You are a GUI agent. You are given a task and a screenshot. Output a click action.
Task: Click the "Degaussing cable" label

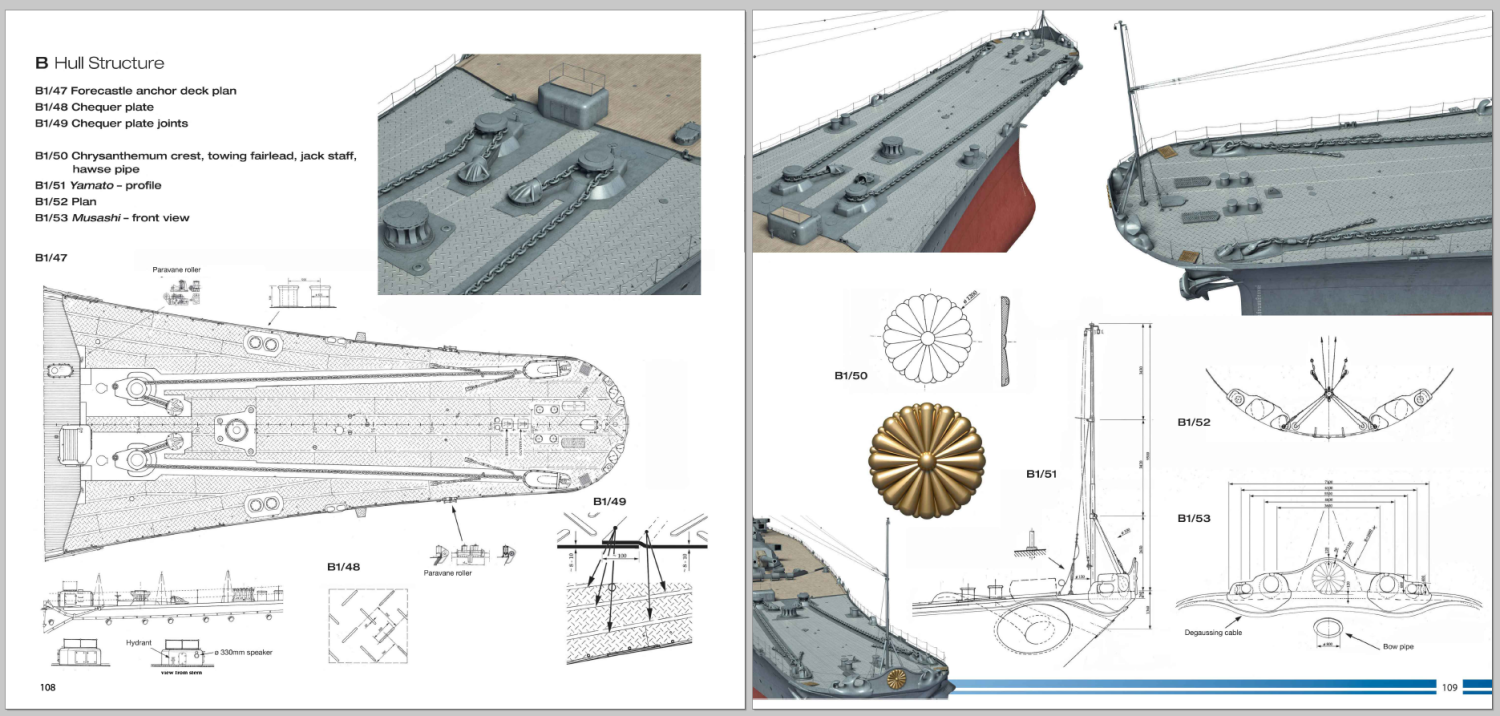(x=1213, y=633)
